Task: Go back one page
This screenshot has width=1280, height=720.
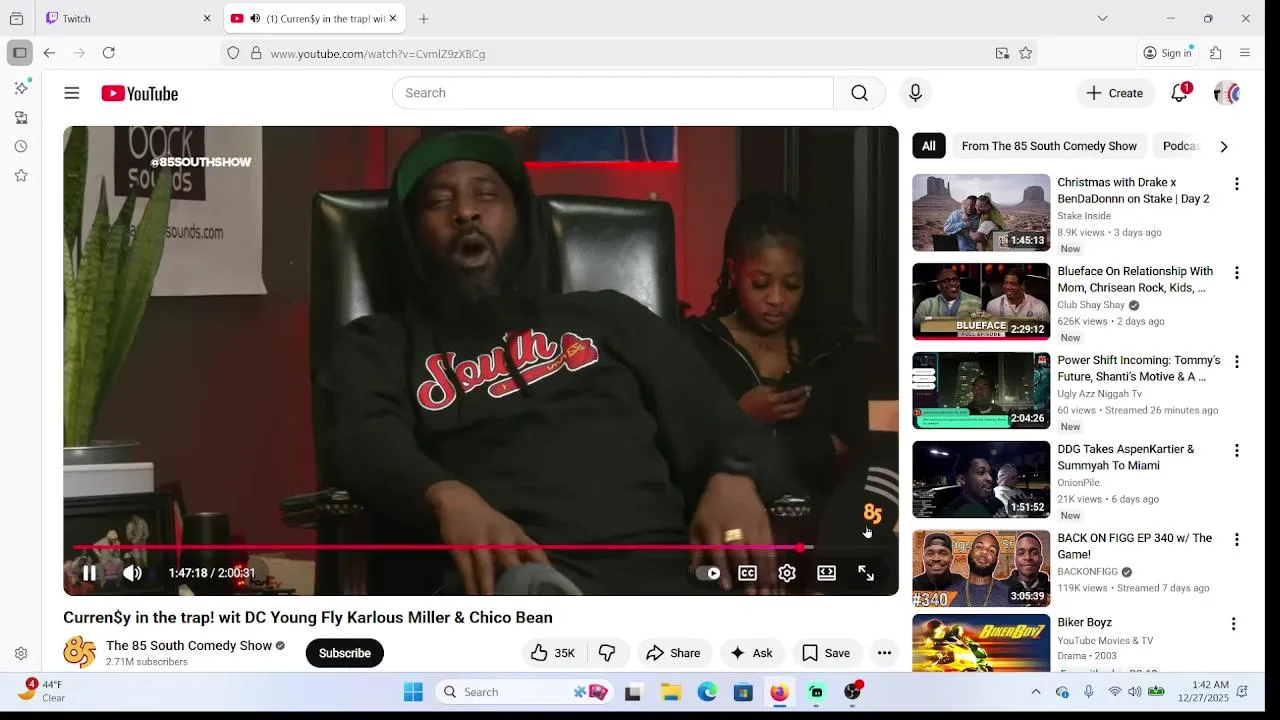Action: (49, 53)
